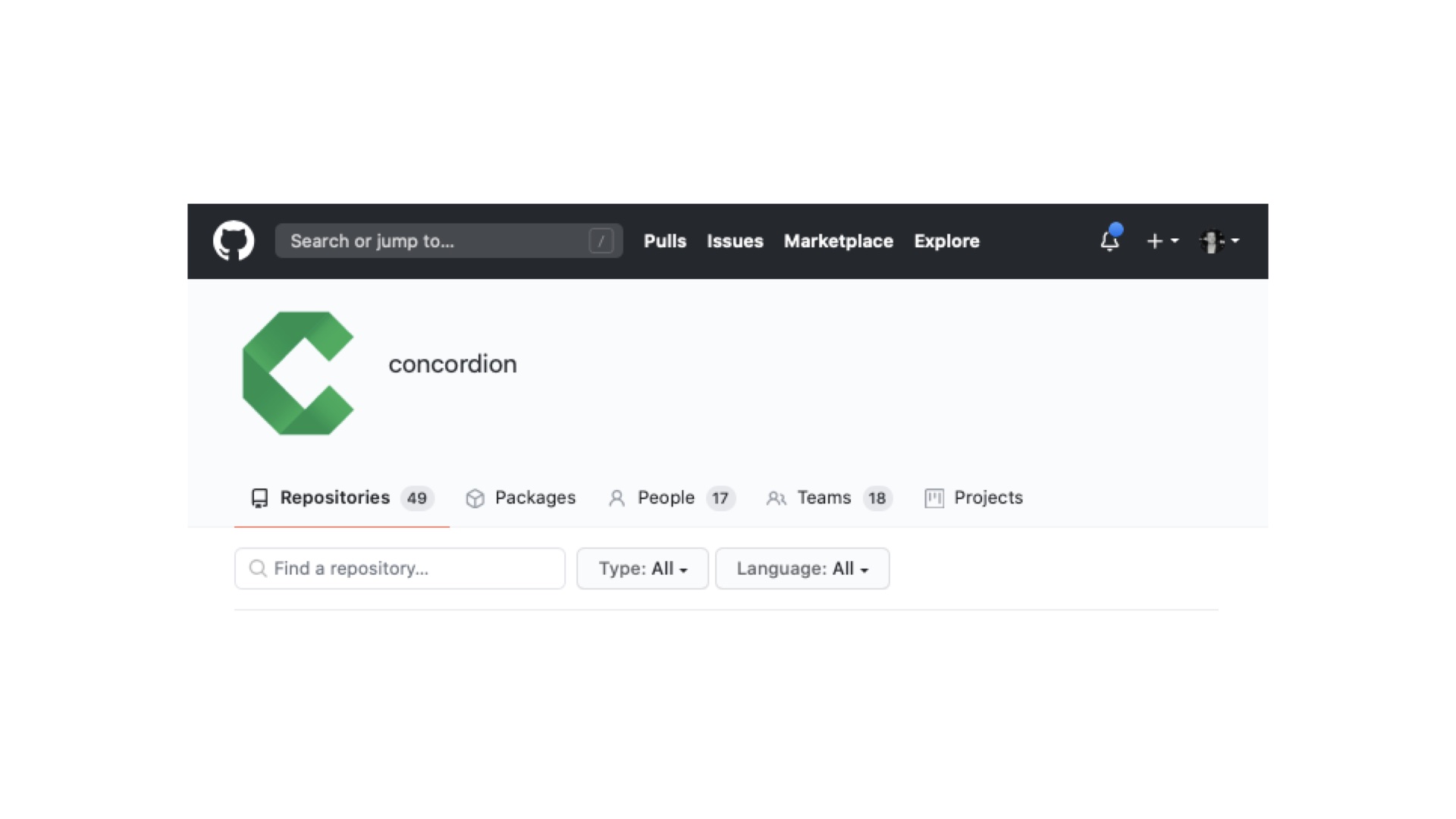Switch to the Packages tab

(521, 498)
